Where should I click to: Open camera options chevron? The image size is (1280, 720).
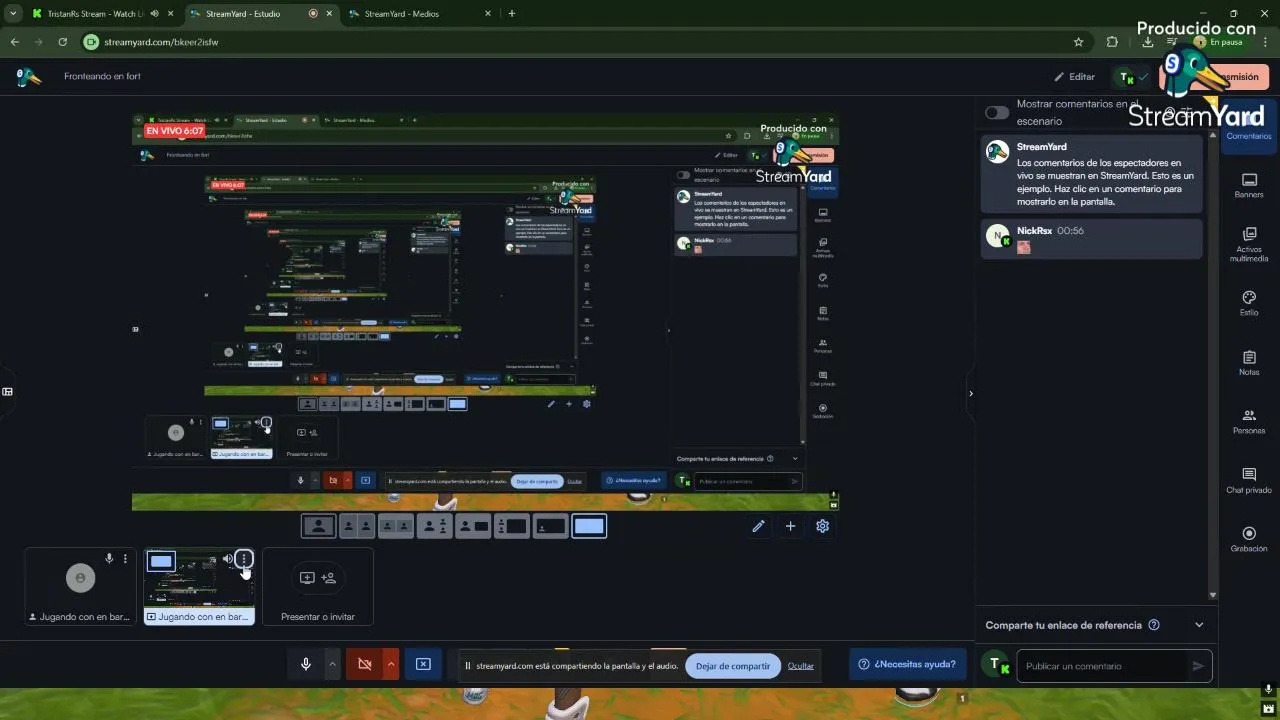point(391,664)
